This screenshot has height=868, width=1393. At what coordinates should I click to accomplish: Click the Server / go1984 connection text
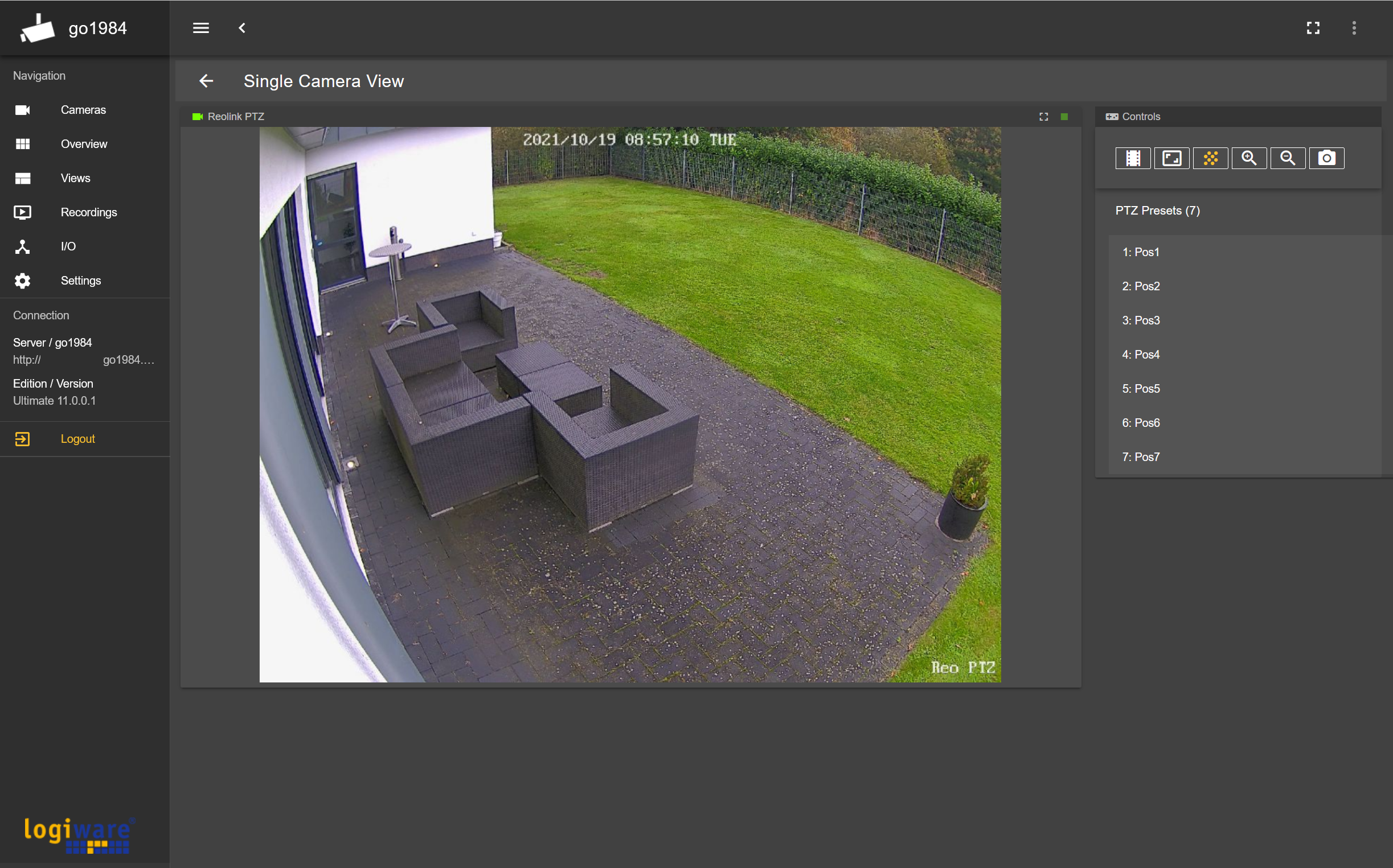click(x=52, y=343)
